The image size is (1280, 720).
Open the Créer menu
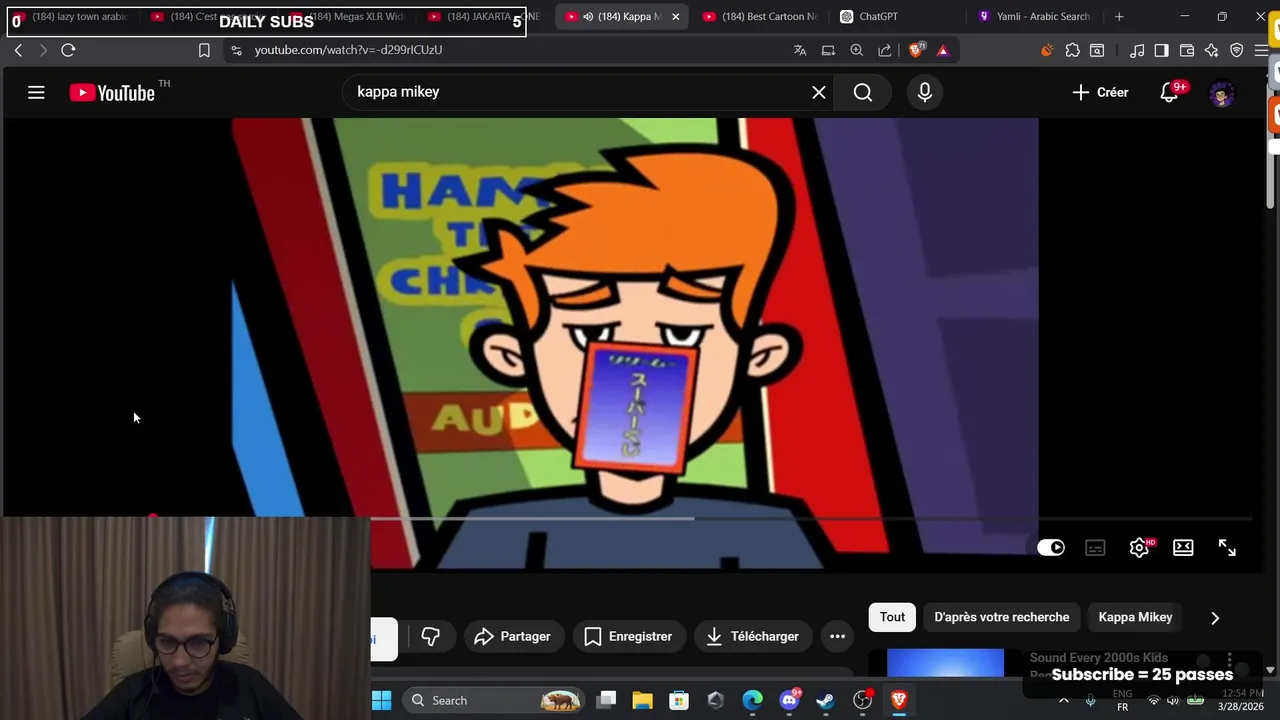tap(1100, 92)
